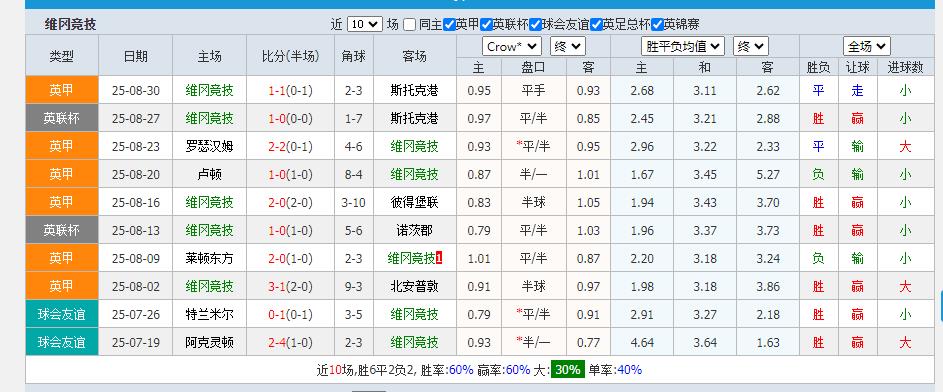The height and width of the screenshot is (392, 943).
Task: Click date 25-07-19 in the table
Action: click(136, 343)
